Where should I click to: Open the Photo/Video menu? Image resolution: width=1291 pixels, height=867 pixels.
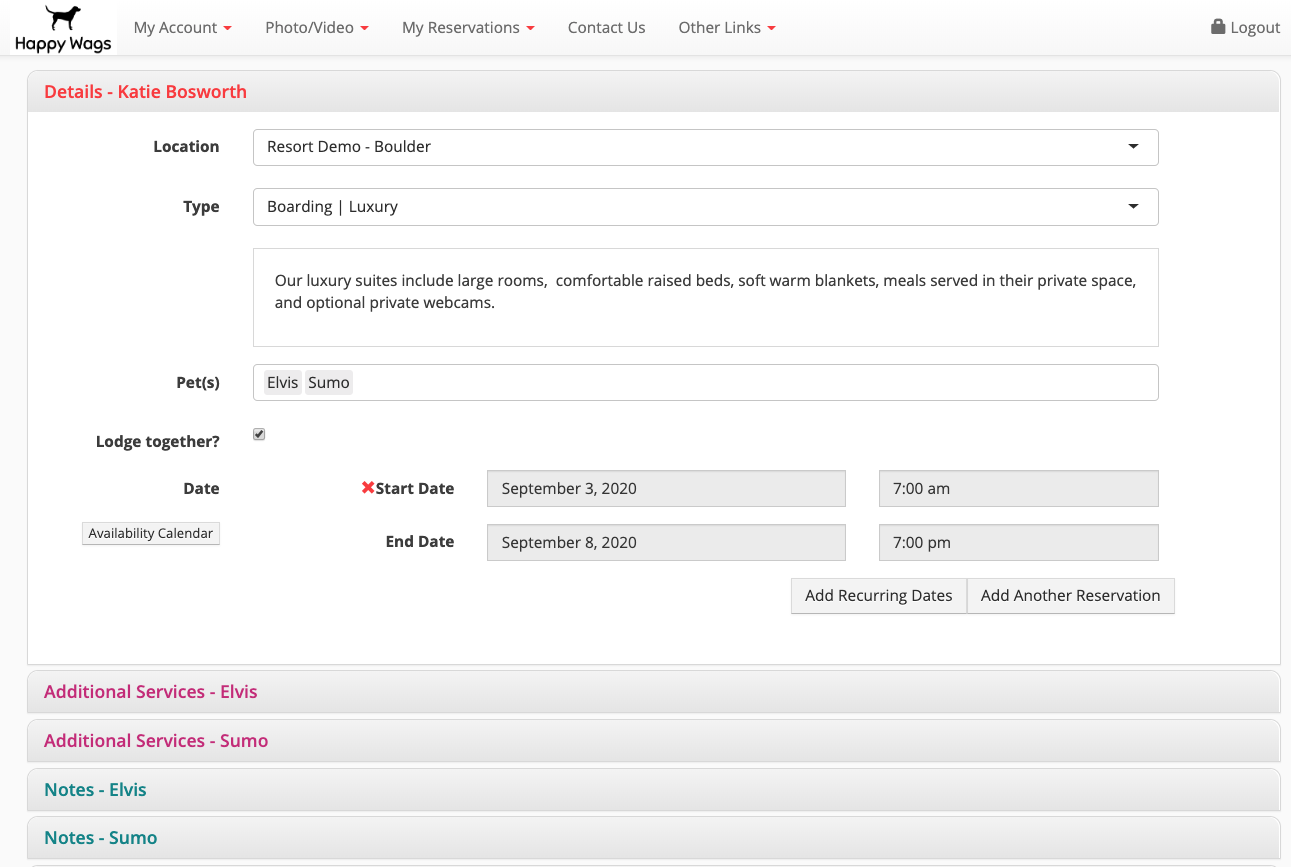316,27
